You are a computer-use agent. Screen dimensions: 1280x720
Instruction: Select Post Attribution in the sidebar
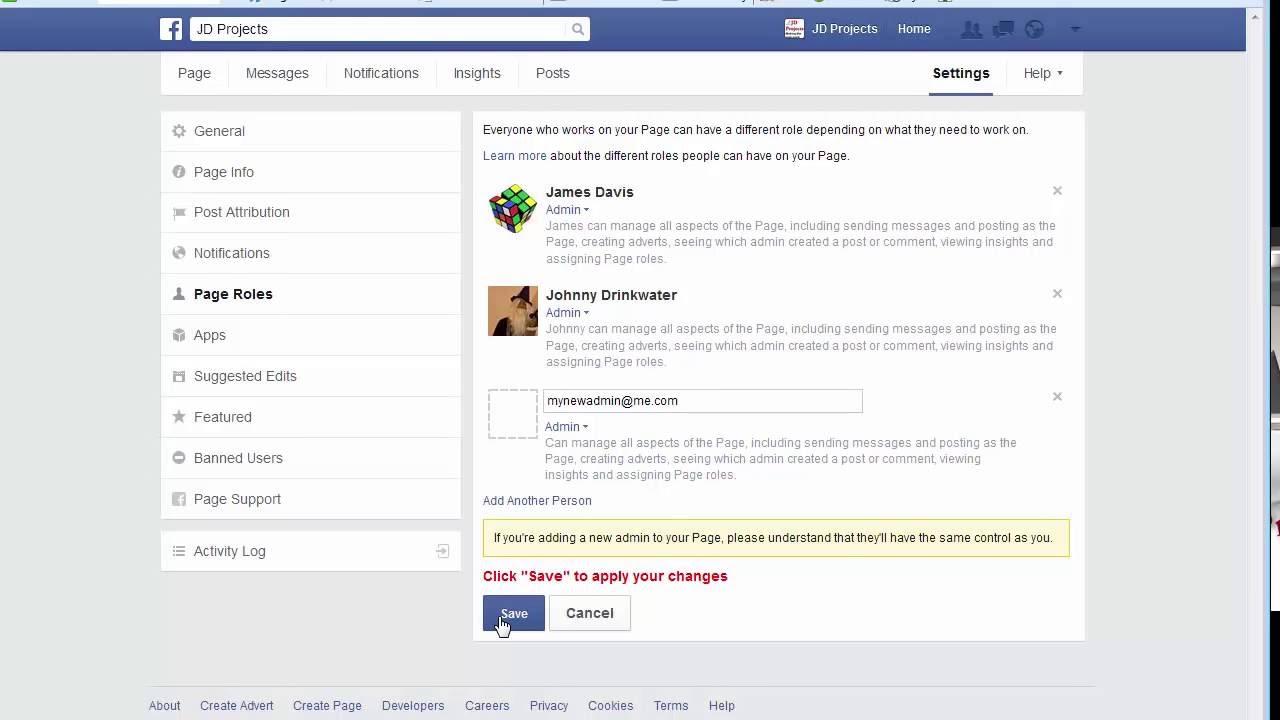tap(311, 212)
